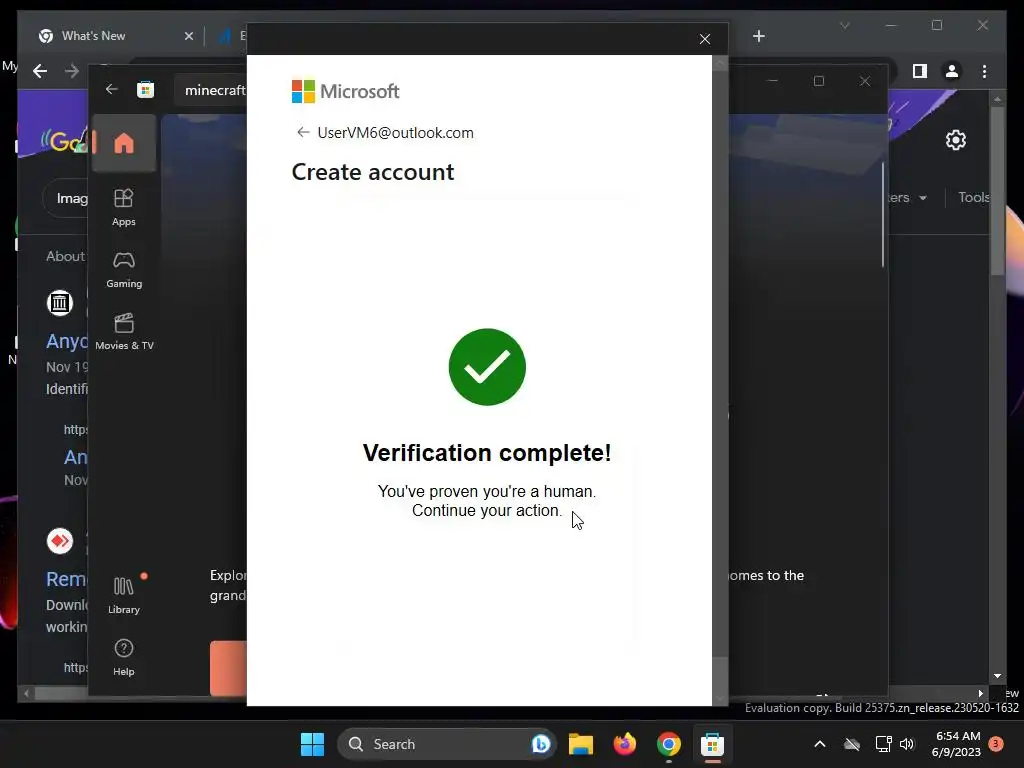This screenshot has height=768, width=1024.
Task: Open a new Chrome tab
Action: pos(759,36)
